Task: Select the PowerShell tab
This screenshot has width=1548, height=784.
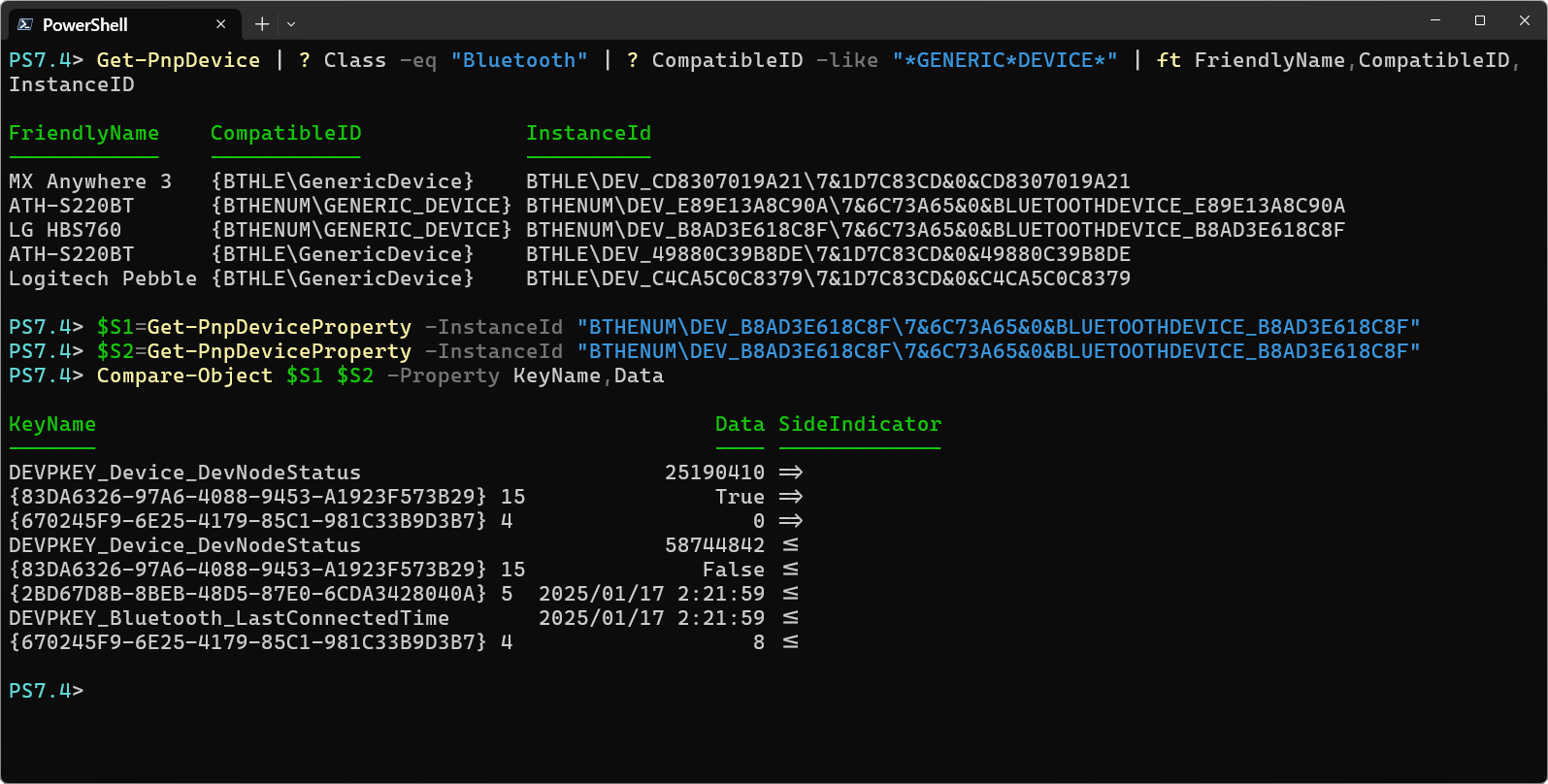Action: click(x=107, y=24)
